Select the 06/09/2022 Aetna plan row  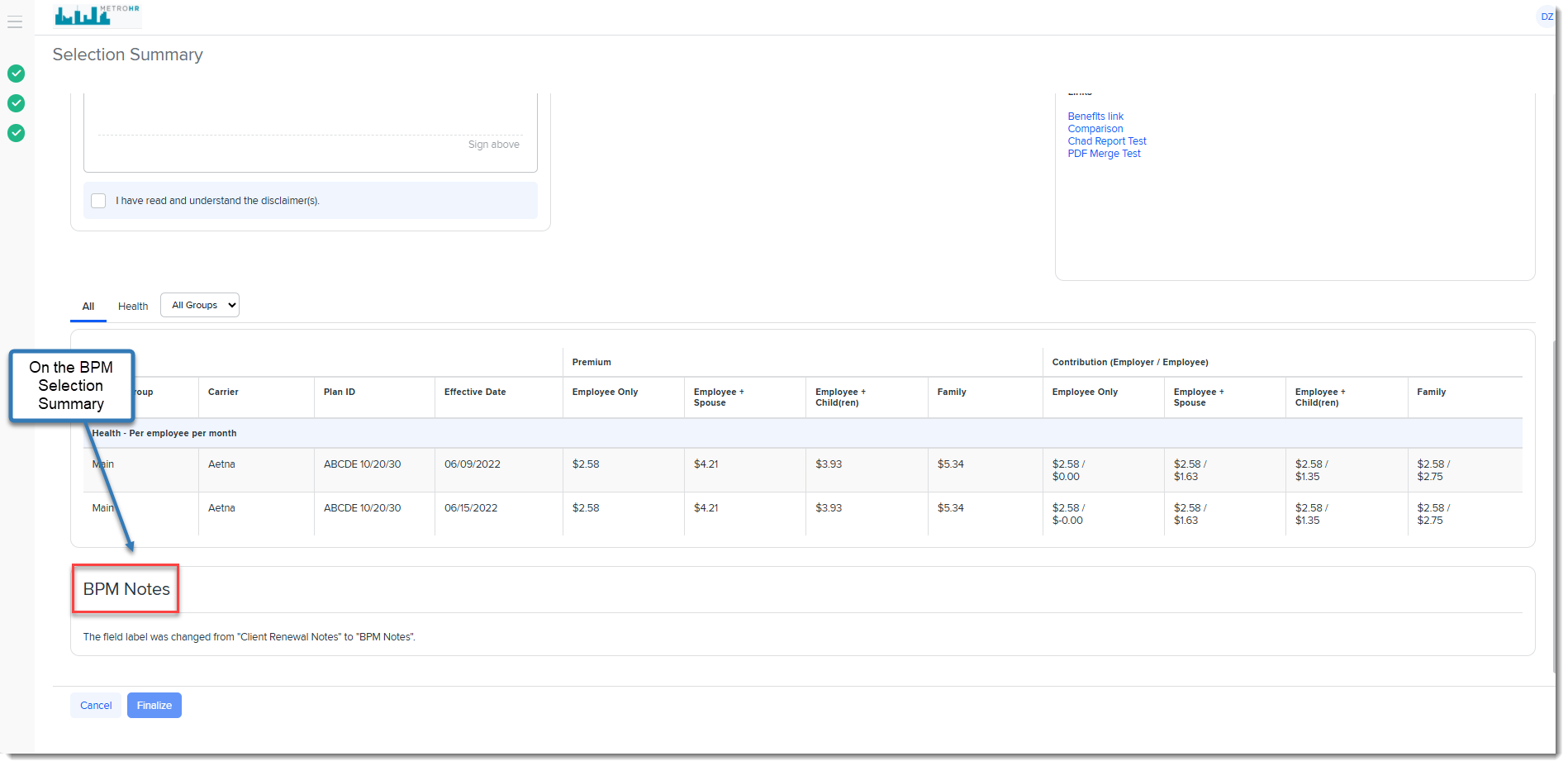472,464
